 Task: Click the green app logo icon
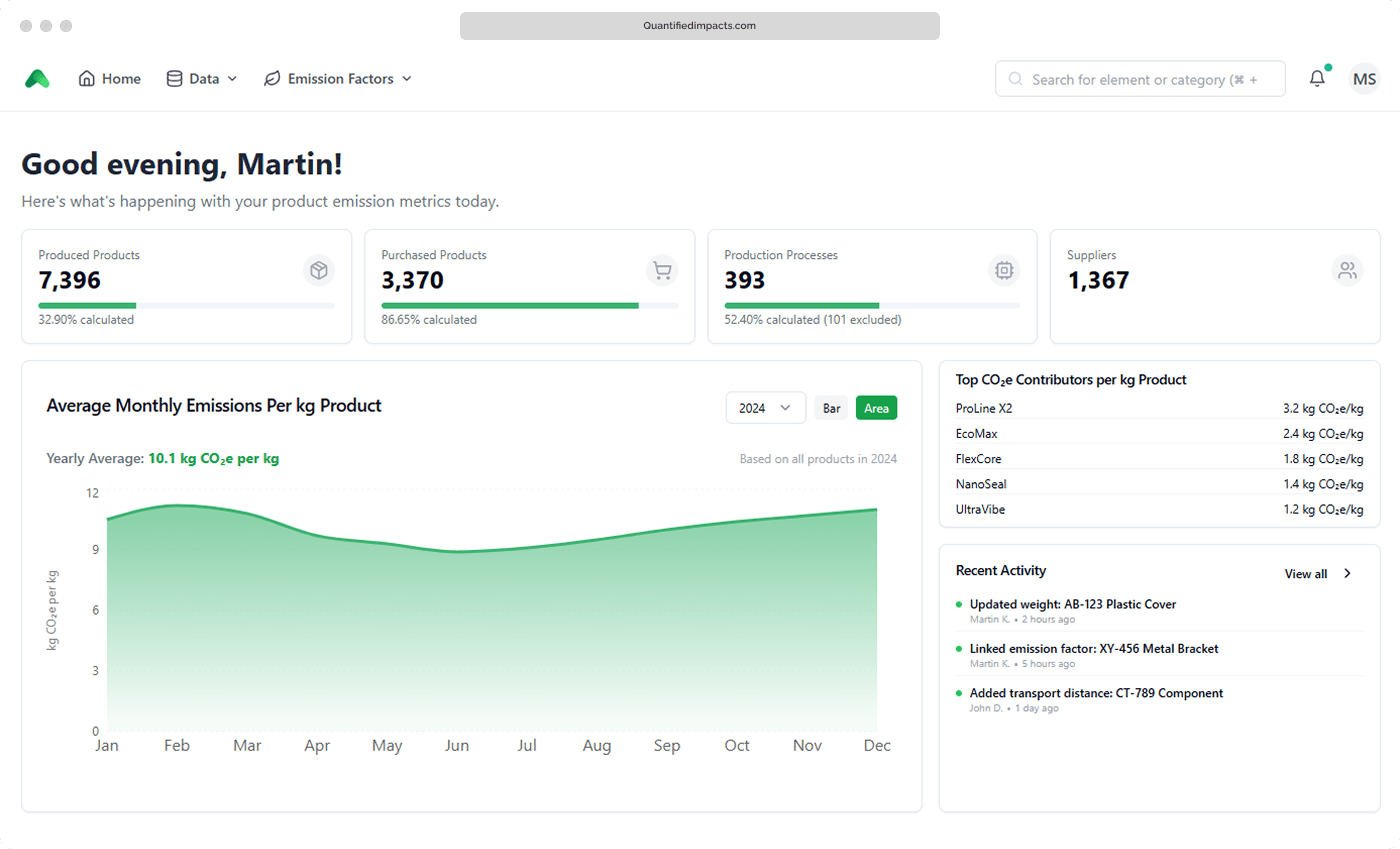(37, 79)
